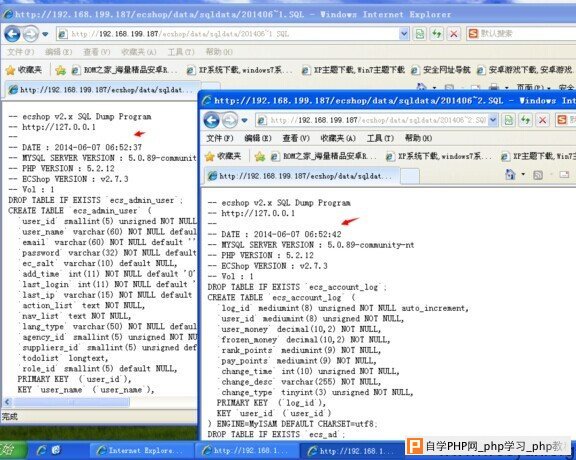Screen dimensions: 576x460
Task: Open recent pages dropdown in front window
Action: click(244, 120)
